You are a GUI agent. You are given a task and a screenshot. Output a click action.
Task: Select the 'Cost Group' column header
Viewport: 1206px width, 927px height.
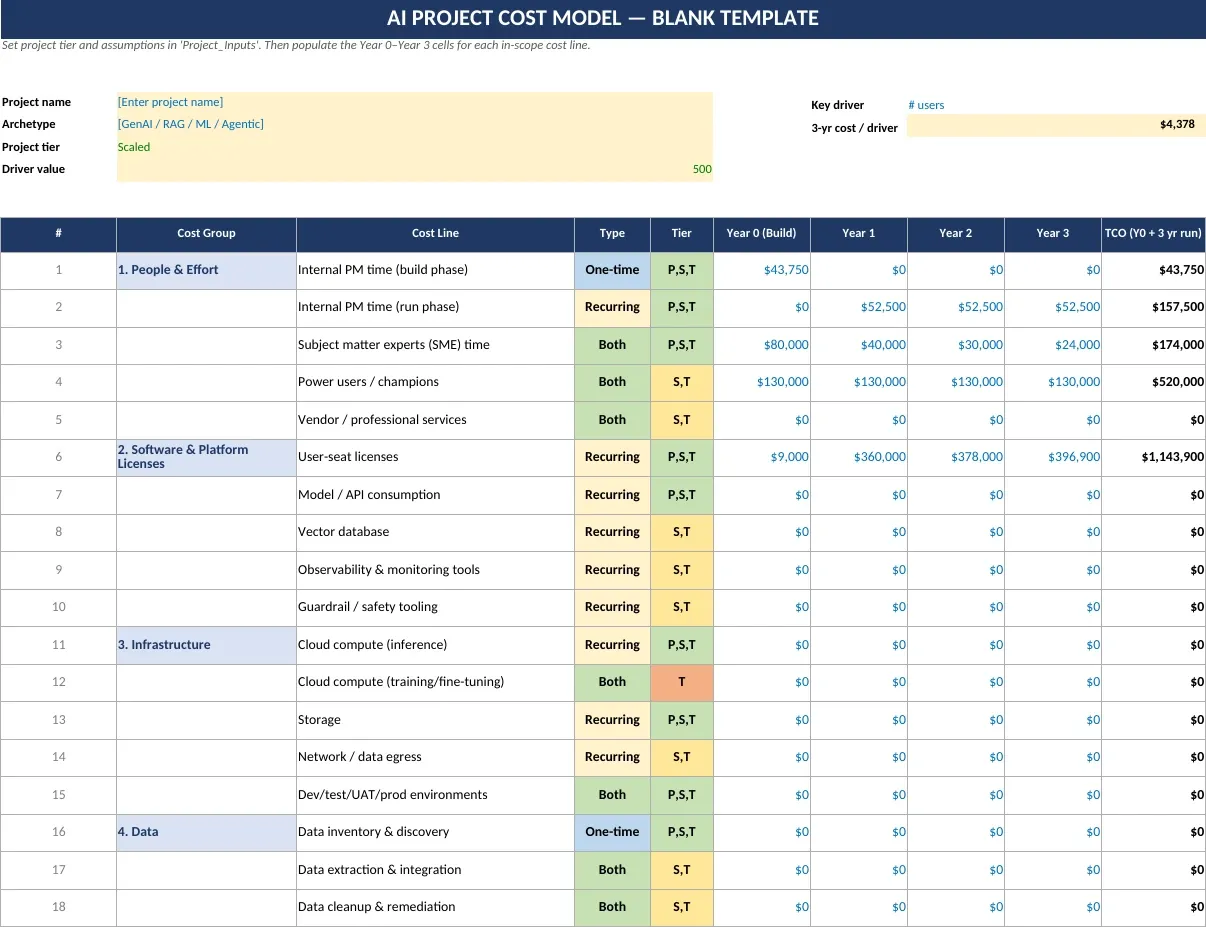click(x=206, y=233)
